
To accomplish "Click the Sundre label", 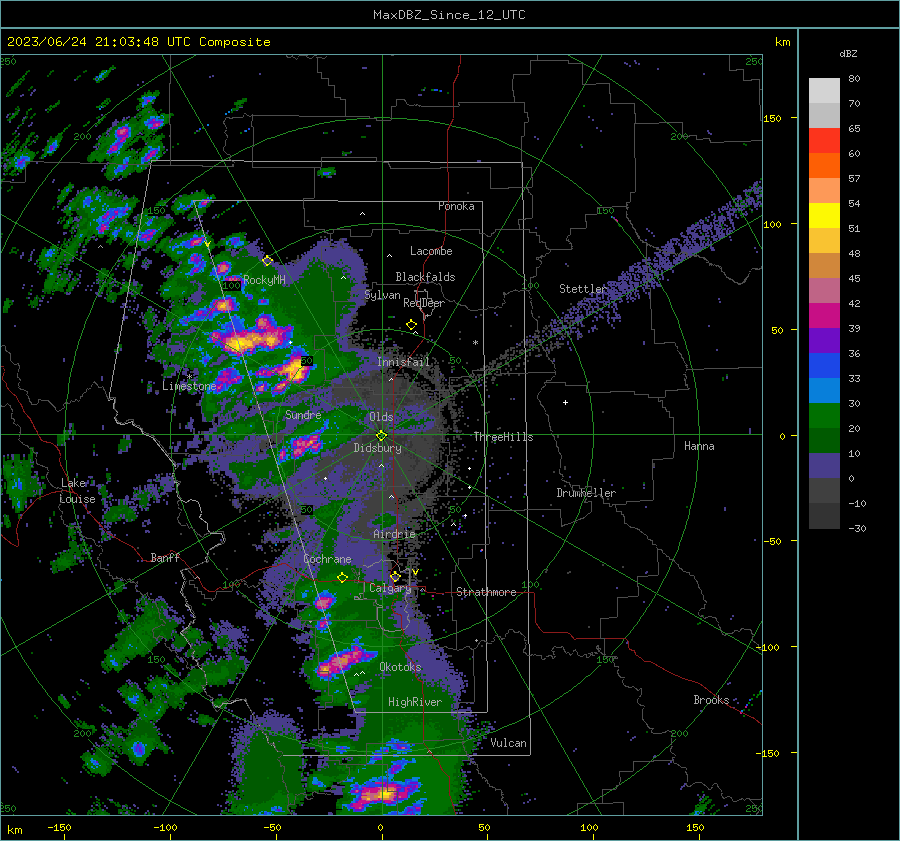I will 303,414.
